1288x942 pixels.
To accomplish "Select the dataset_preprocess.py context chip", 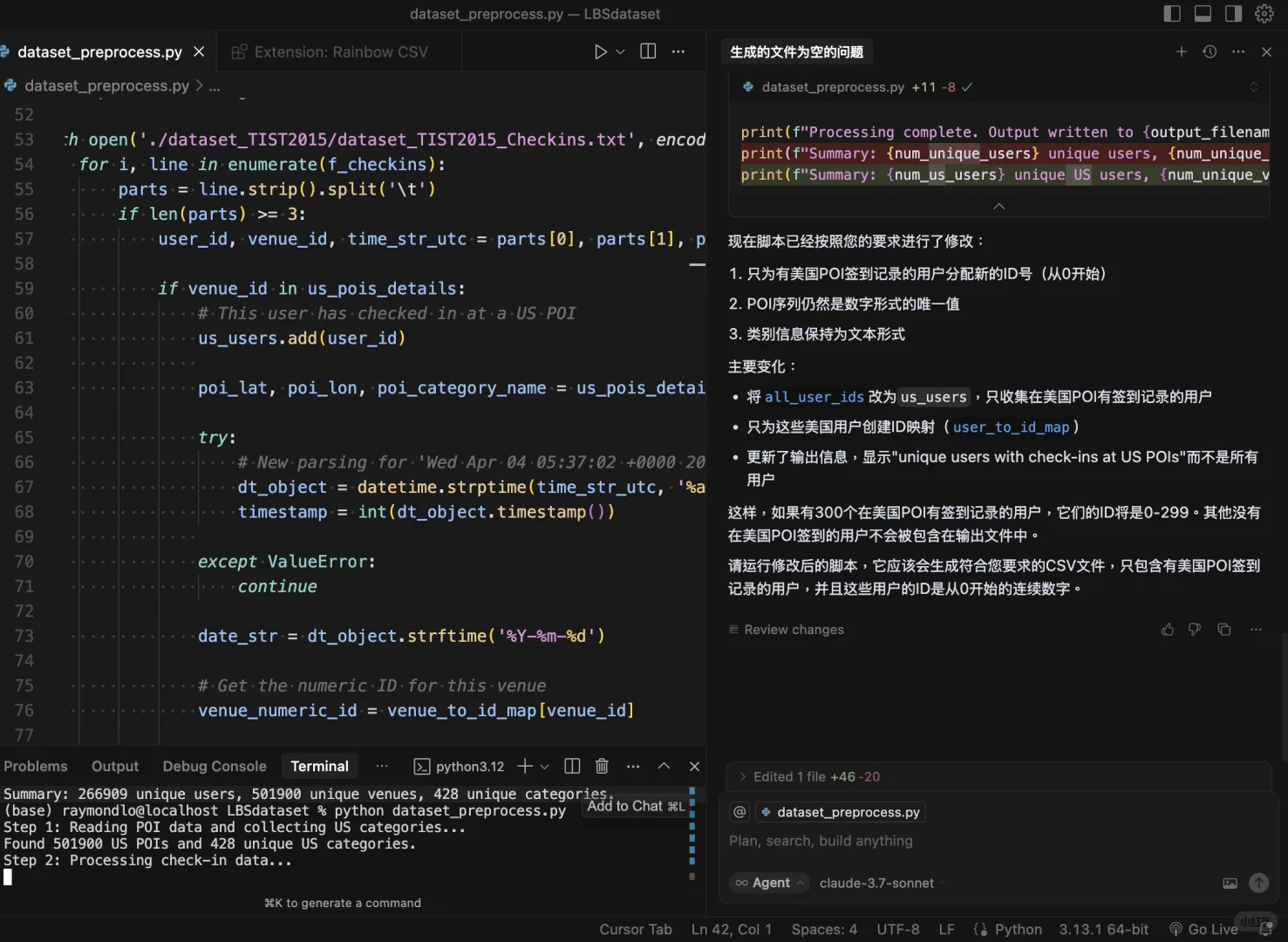I will (841, 812).
